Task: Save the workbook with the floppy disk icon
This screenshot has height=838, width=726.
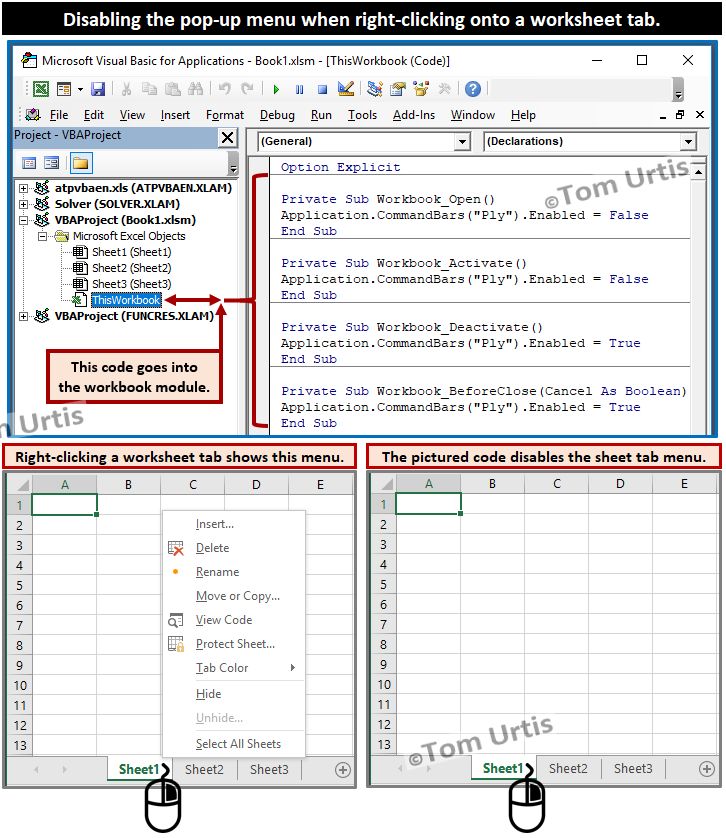Action: [x=98, y=89]
